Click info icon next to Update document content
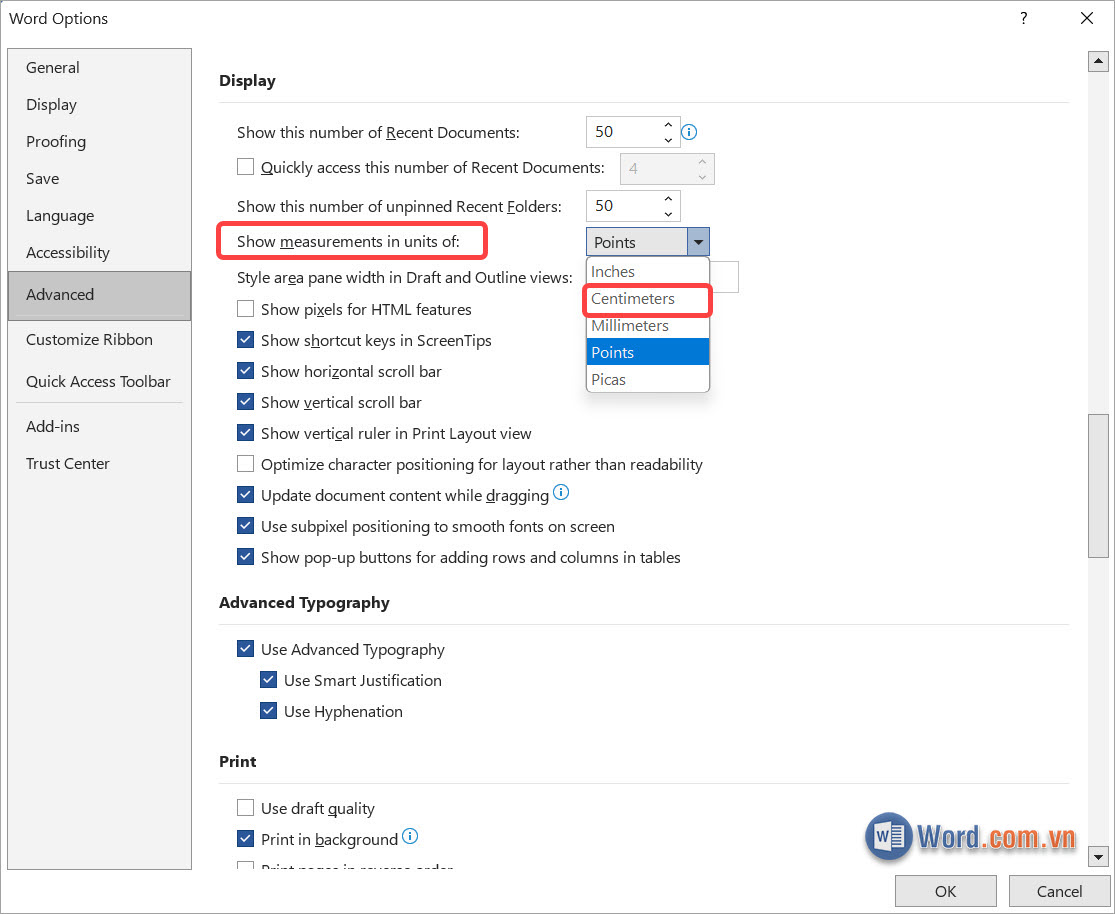The width and height of the screenshot is (1115, 914). click(561, 493)
